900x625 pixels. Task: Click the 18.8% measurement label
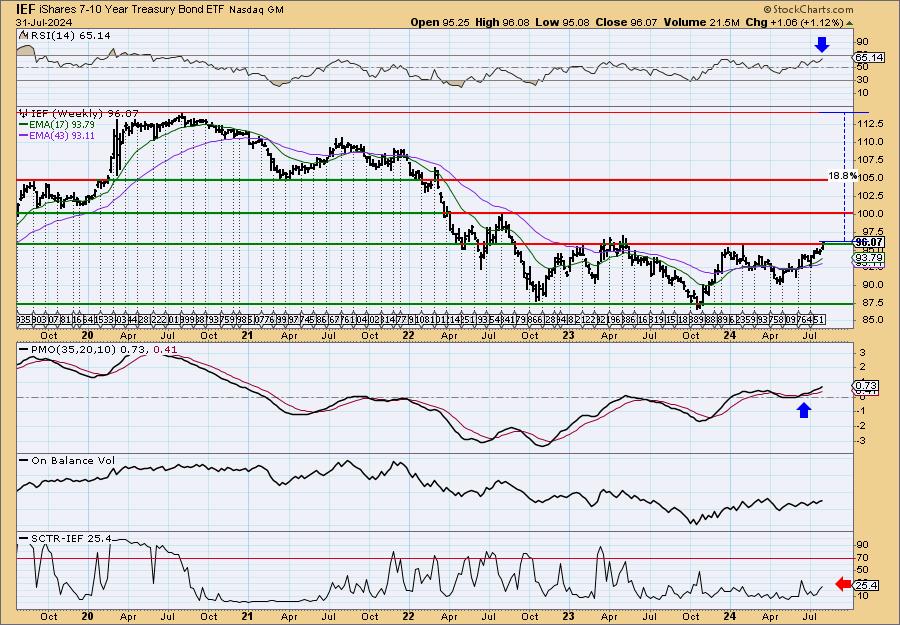[x=842, y=176]
